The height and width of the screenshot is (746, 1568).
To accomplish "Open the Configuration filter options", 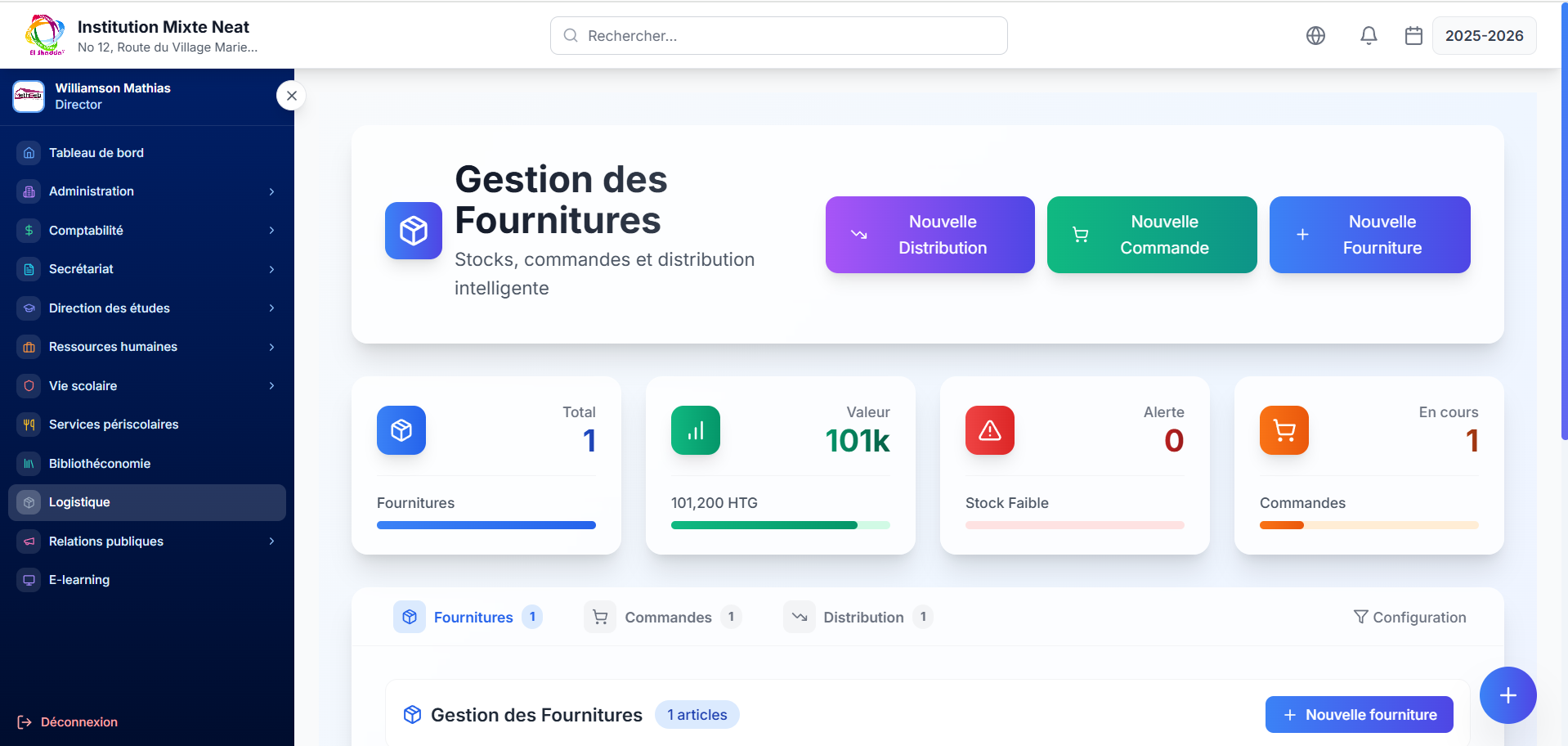I will coord(1410,617).
